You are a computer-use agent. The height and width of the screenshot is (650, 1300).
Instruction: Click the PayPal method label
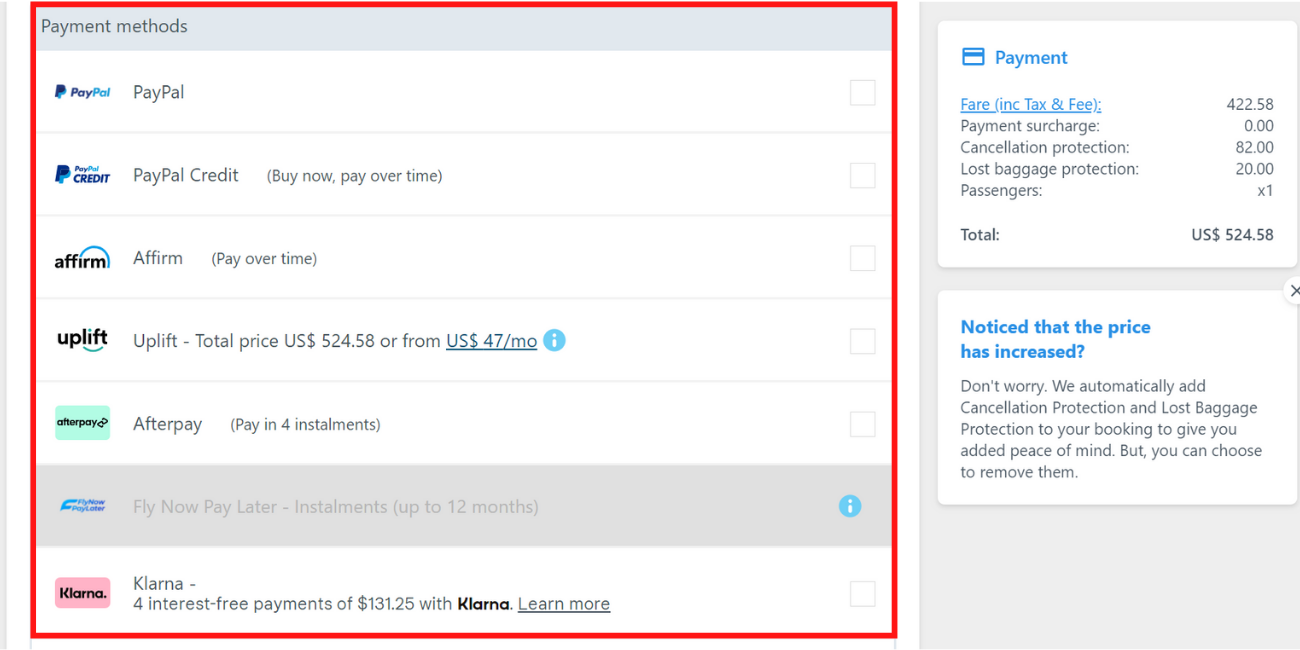pos(159,92)
